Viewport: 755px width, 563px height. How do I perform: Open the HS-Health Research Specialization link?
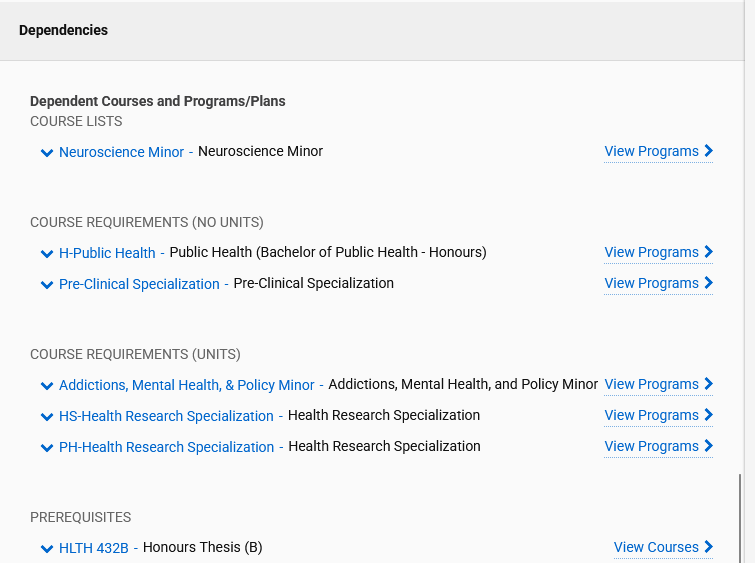point(166,417)
